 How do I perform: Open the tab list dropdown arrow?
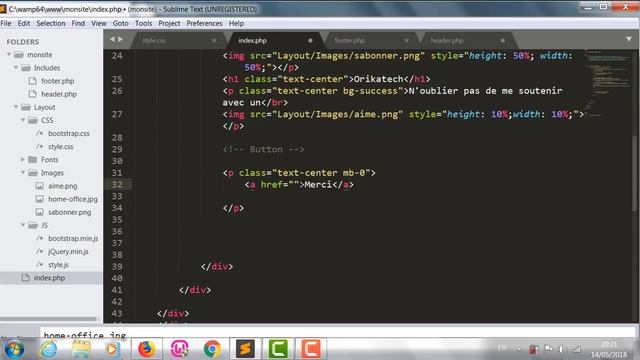pos(629,39)
